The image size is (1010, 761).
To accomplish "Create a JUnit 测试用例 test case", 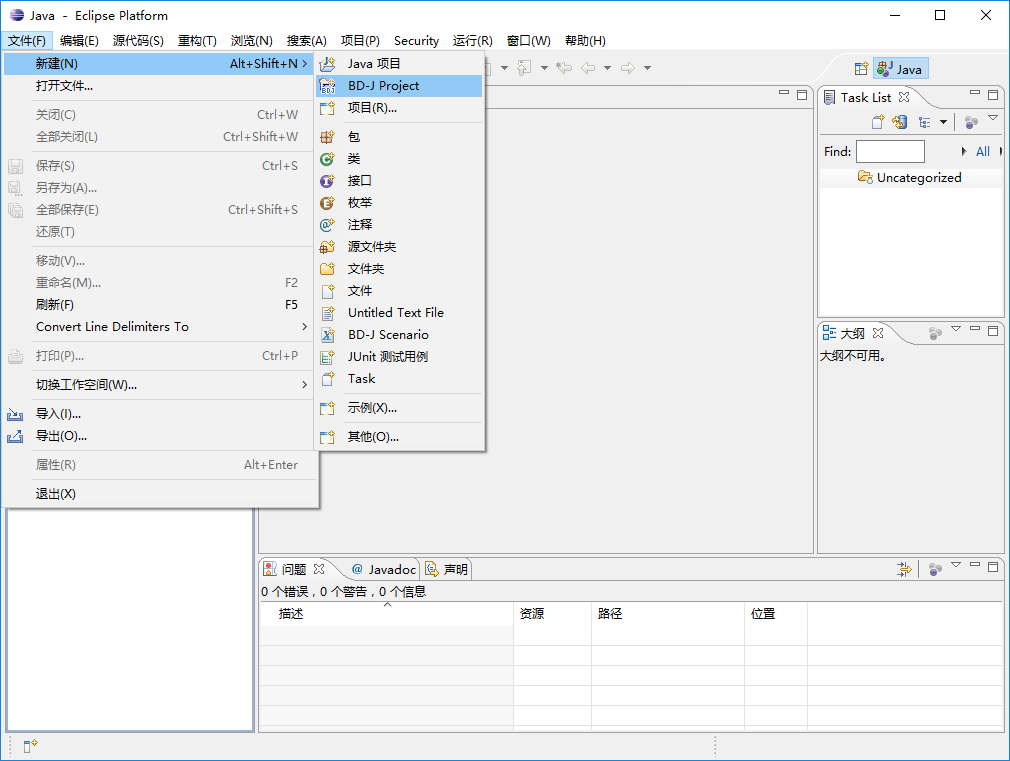I will coord(399,356).
